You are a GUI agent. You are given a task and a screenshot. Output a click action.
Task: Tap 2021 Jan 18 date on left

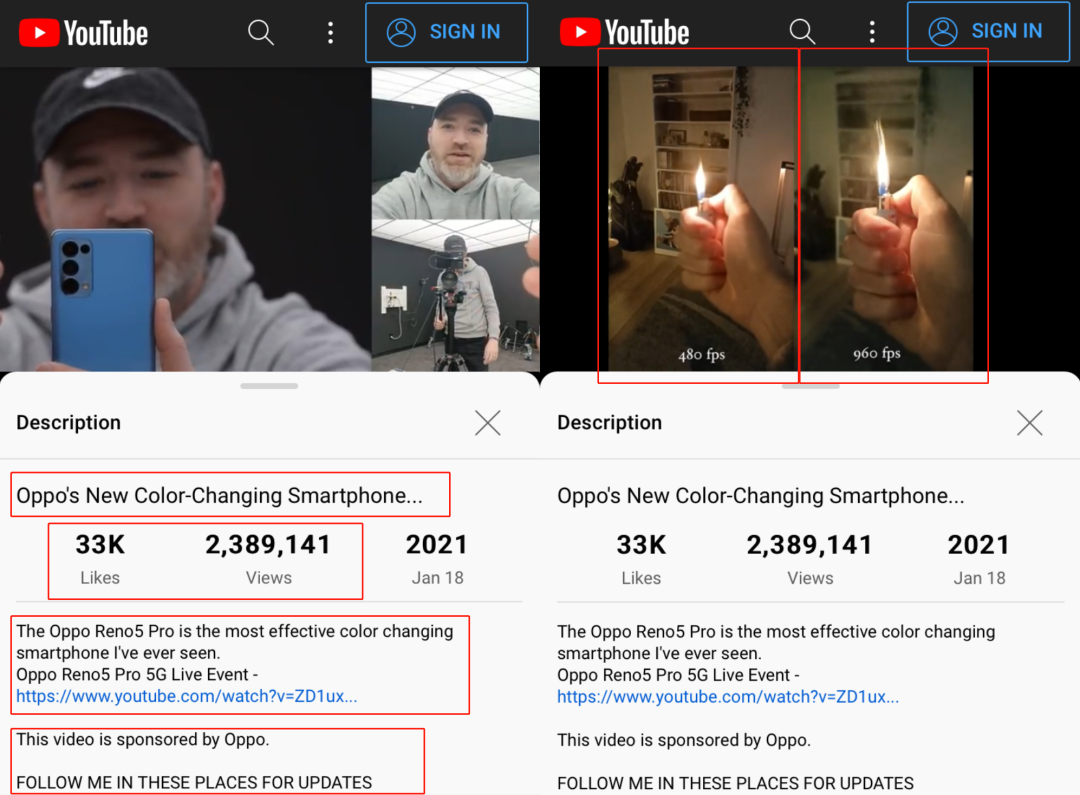pyautogui.click(x=437, y=559)
